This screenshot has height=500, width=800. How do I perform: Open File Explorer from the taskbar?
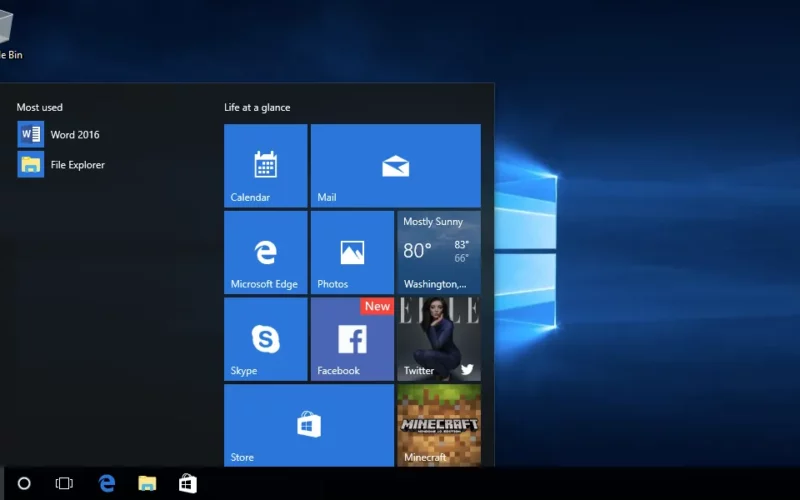tap(147, 483)
